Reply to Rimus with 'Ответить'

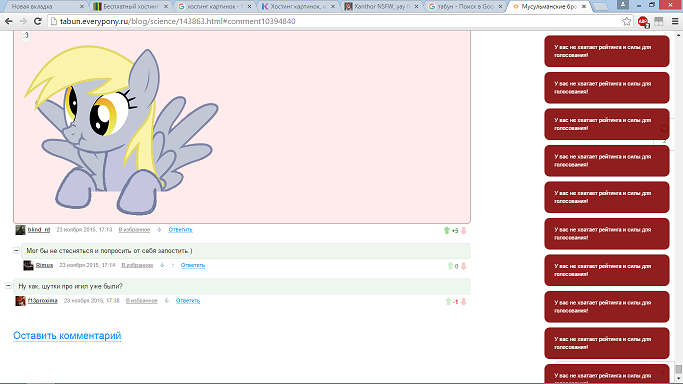[193, 265]
